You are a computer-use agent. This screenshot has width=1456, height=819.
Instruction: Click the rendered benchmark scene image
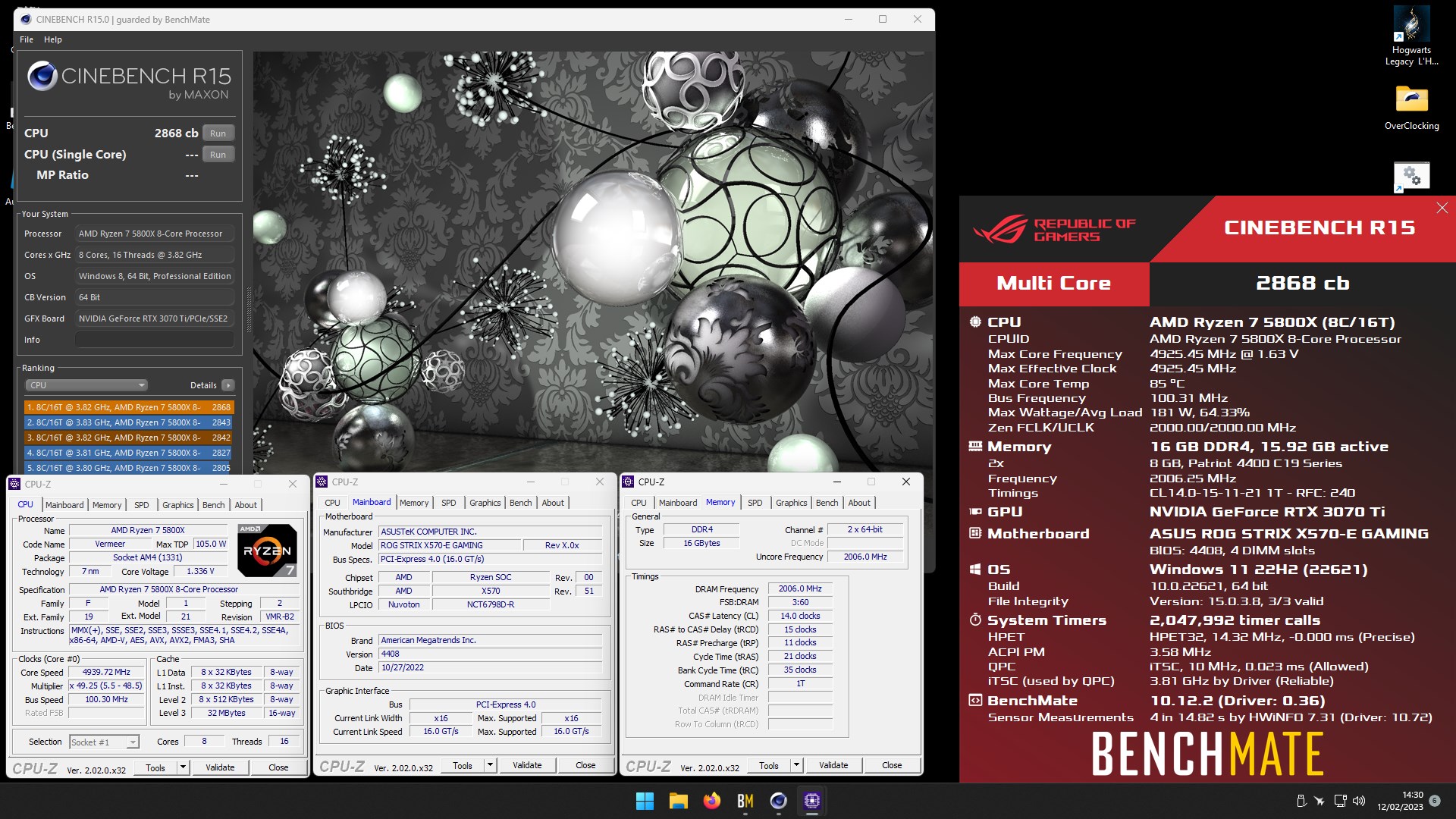pyautogui.click(x=593, y=262)
